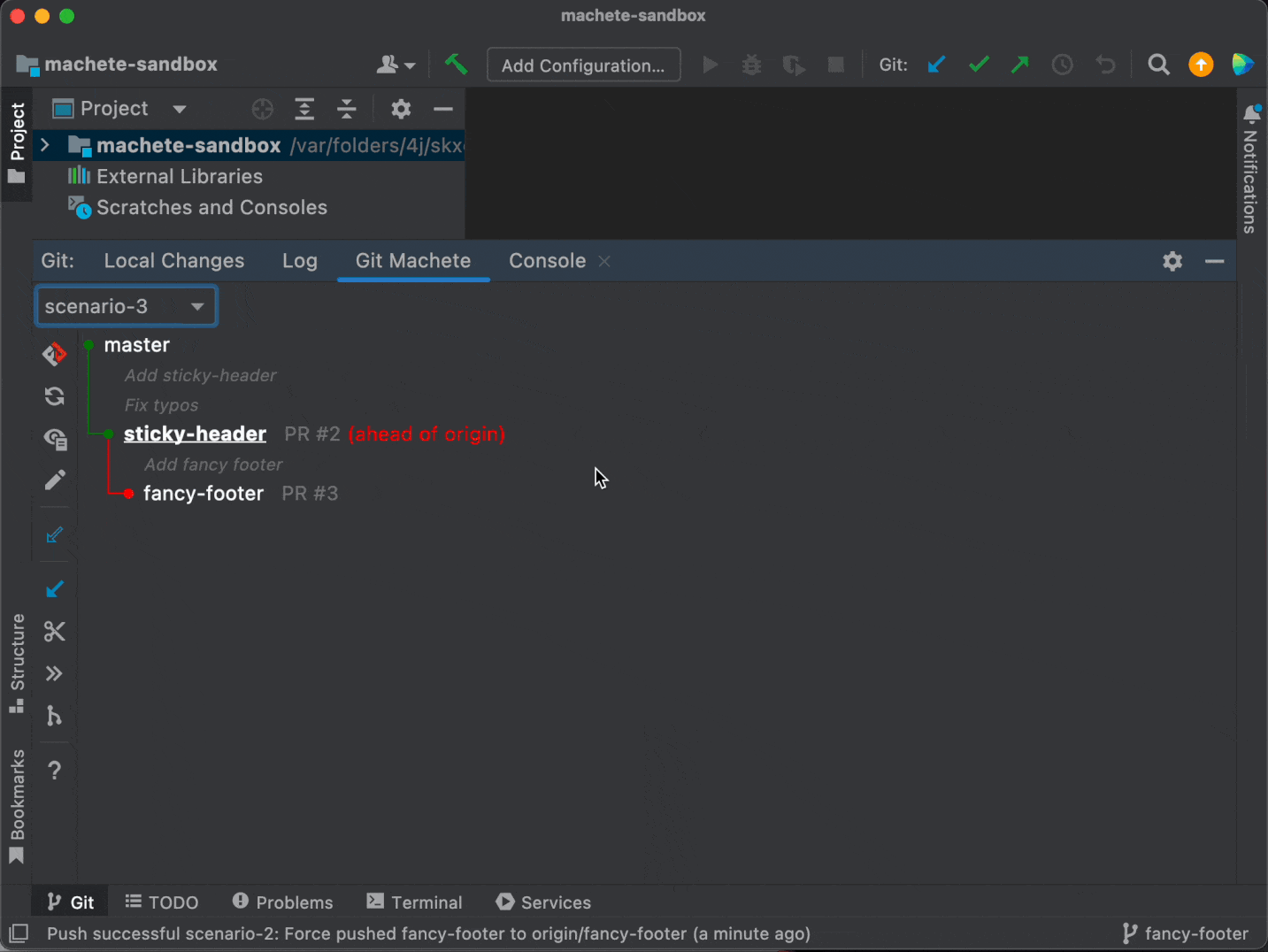Click Expand All in Project panel
Screen dimensions: 1268x952
click(304, 109)
